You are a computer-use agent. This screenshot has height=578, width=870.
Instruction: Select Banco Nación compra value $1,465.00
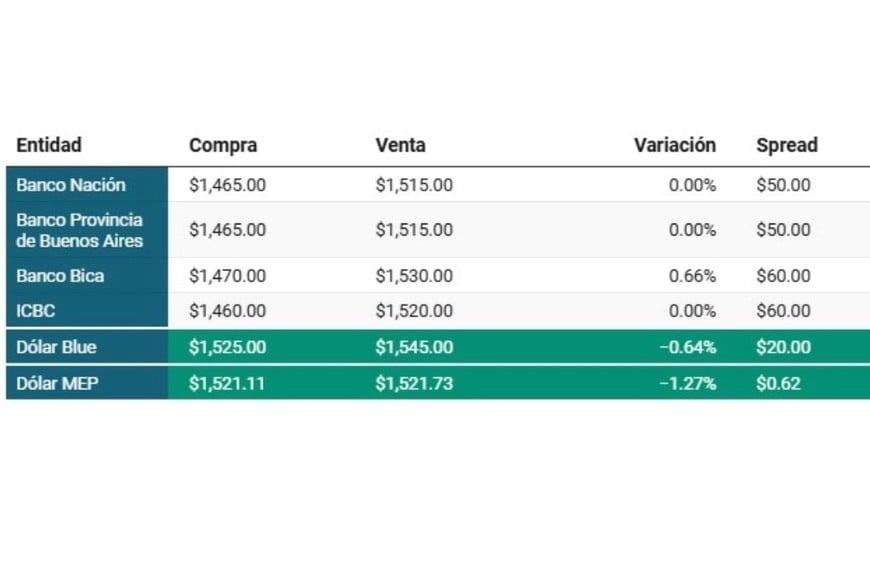tap(227, 185)
